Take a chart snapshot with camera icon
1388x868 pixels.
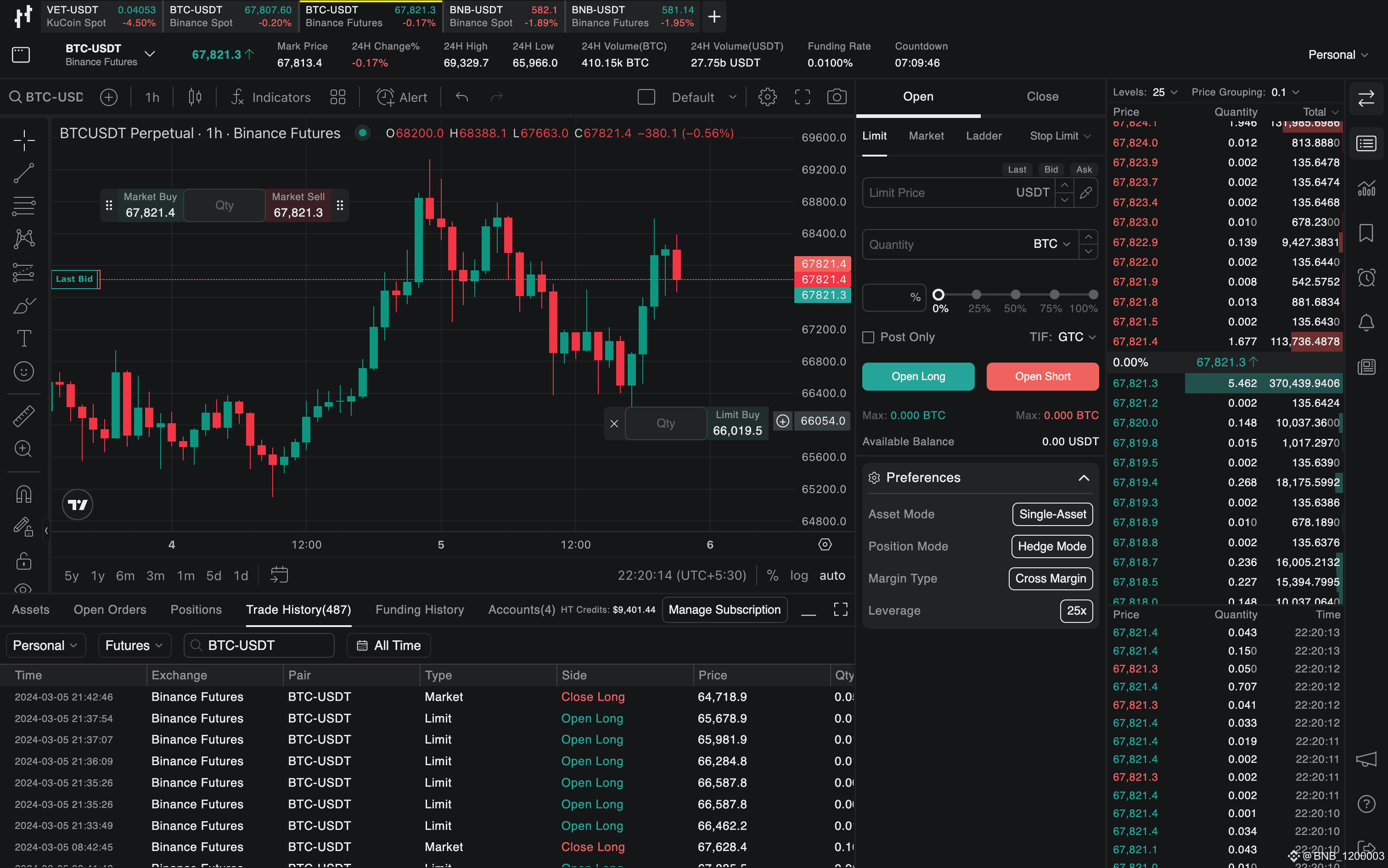pyautogui.click(x=836, y=97)
